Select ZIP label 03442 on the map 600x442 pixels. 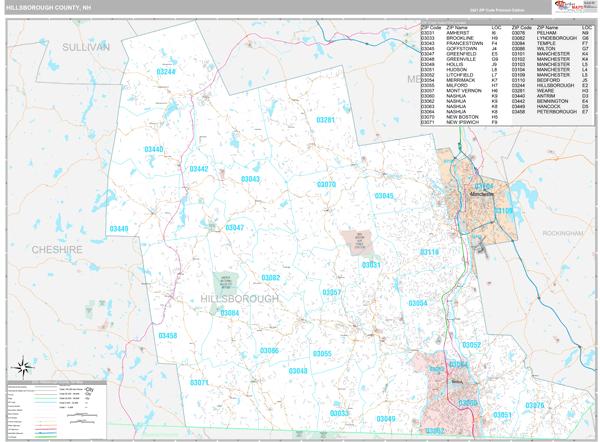(199, 169)
